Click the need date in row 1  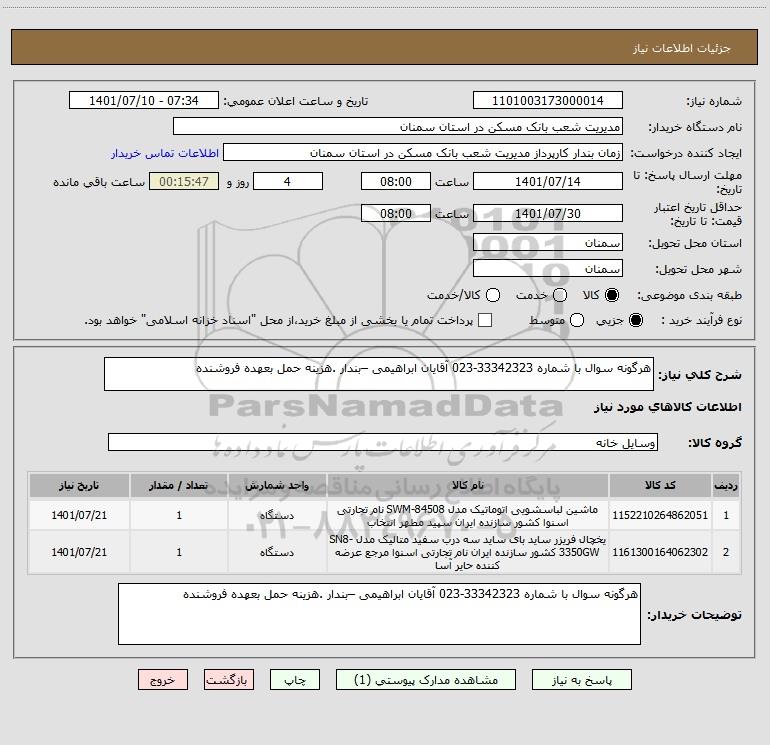pyautogui.click(x=79, y=515)
